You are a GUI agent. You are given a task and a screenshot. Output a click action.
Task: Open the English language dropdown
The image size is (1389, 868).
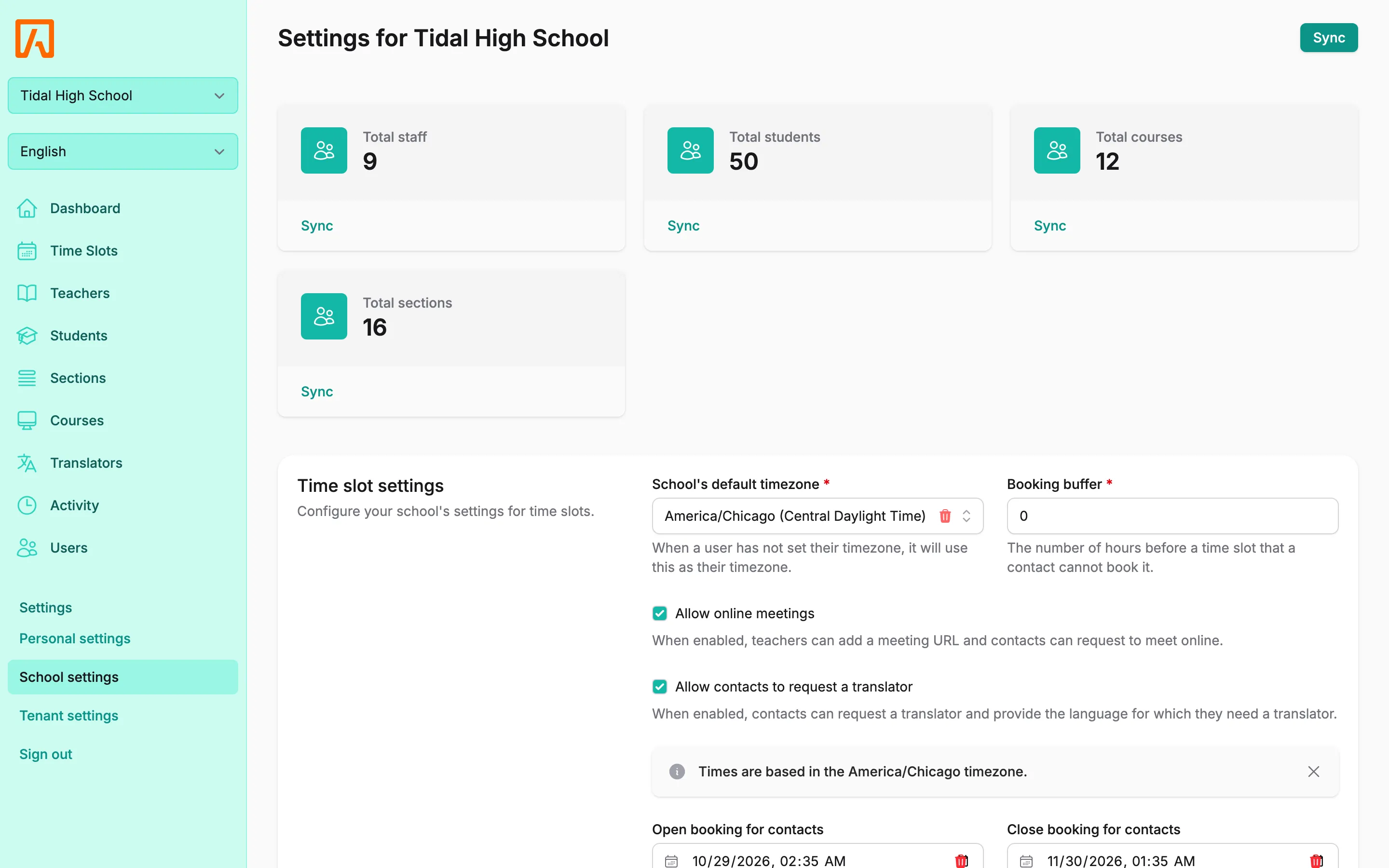coord(123,151)
